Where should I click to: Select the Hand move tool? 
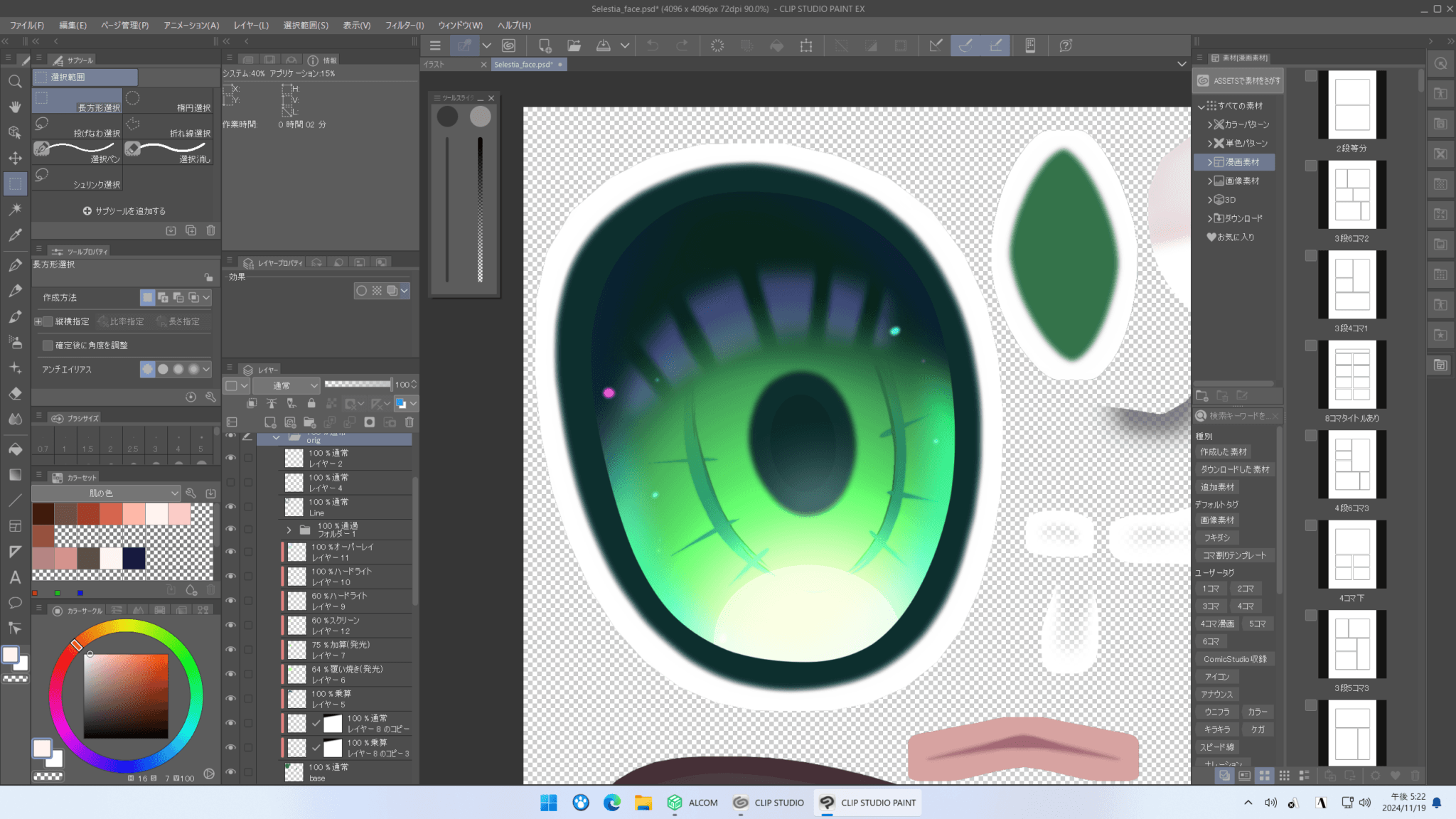(x=15, y=107)
